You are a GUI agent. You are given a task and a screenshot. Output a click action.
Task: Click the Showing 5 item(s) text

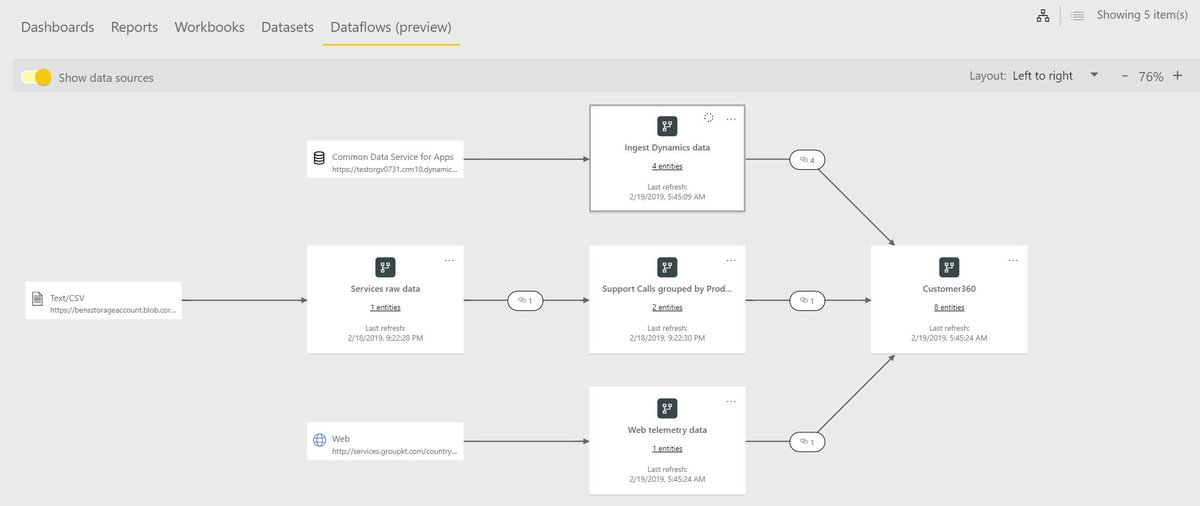click(1142, 15)
